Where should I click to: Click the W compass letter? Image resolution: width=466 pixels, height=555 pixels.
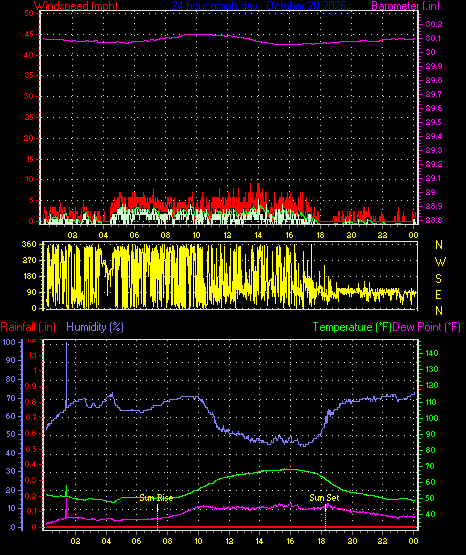[440, 262]
